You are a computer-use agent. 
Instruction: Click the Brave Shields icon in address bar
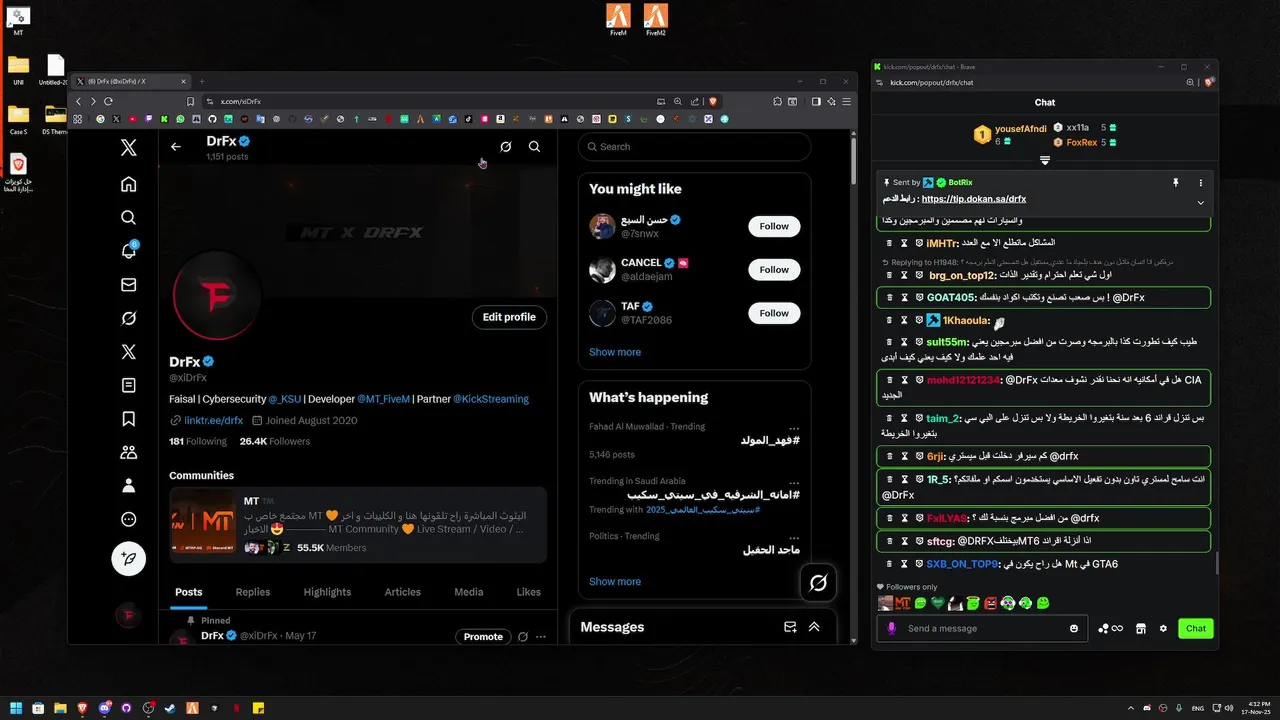point(713,101)
